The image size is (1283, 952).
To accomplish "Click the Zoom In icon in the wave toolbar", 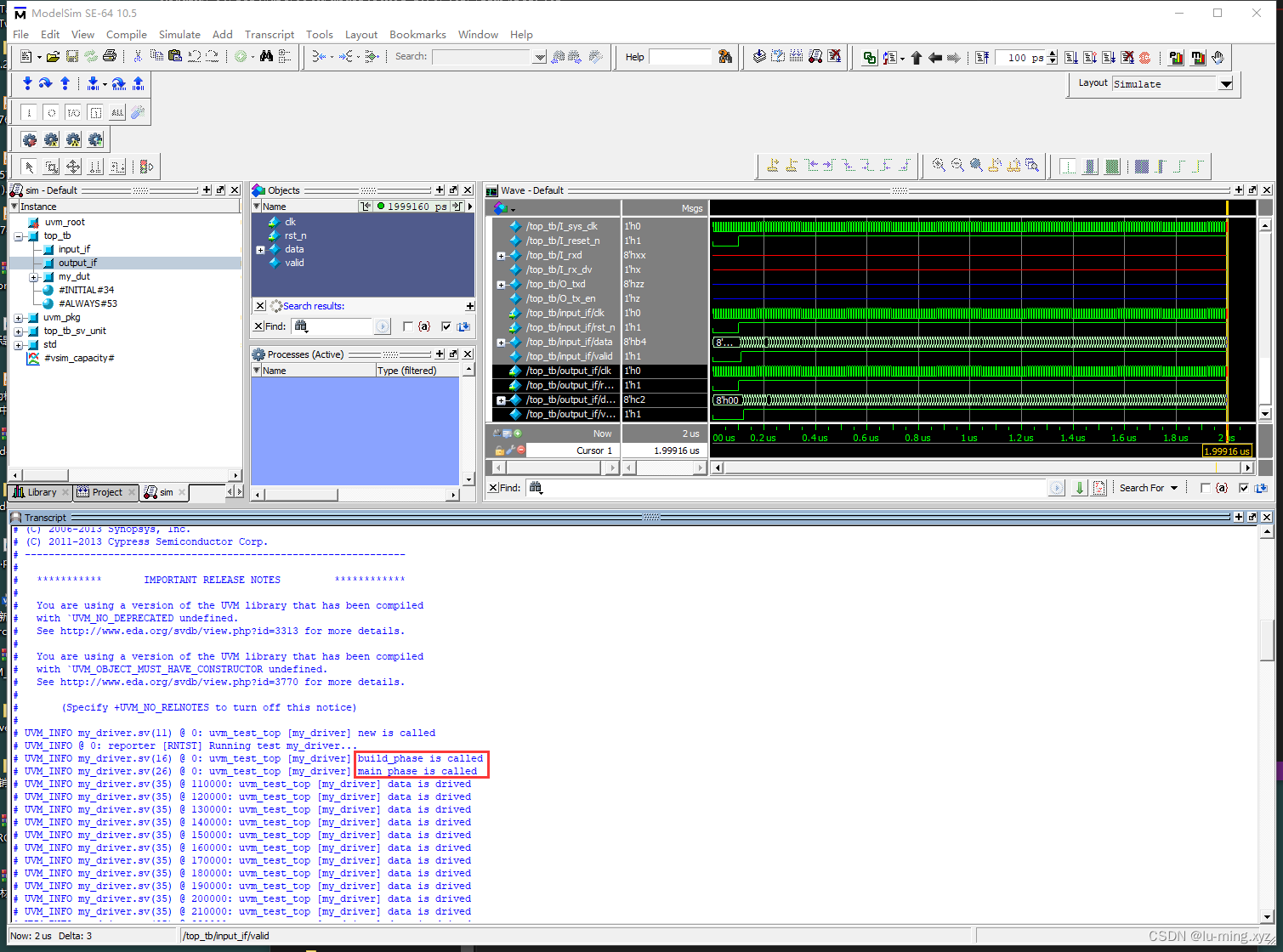I will click(x=939, y=166).
